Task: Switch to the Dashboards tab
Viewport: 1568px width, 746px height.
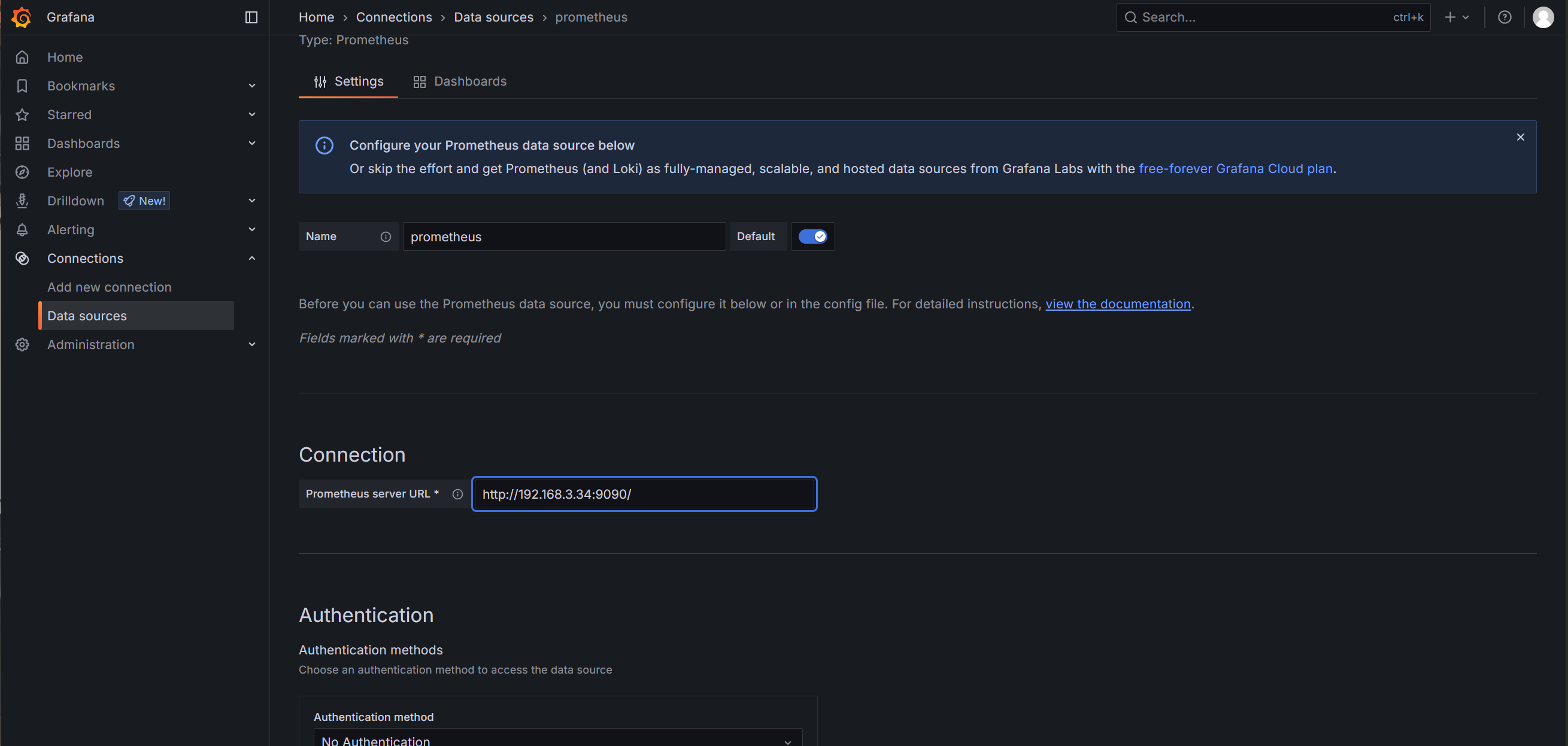Action: (460, 81)
